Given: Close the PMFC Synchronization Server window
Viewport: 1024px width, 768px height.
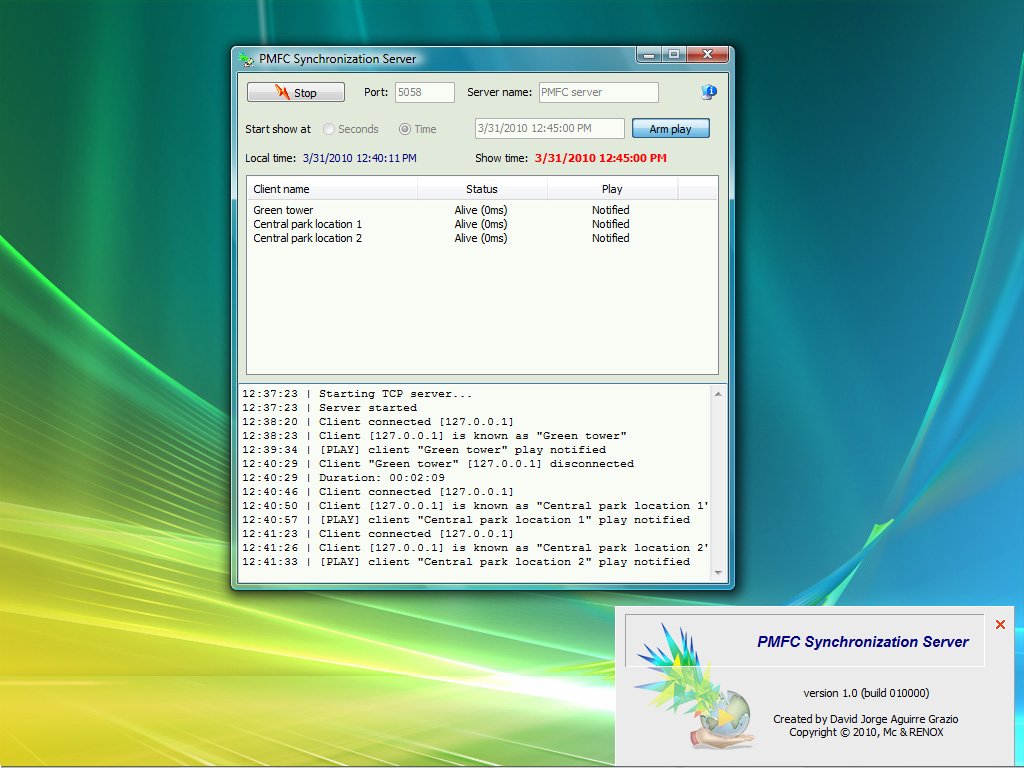Looking at the screenshot, I should 707,55.
